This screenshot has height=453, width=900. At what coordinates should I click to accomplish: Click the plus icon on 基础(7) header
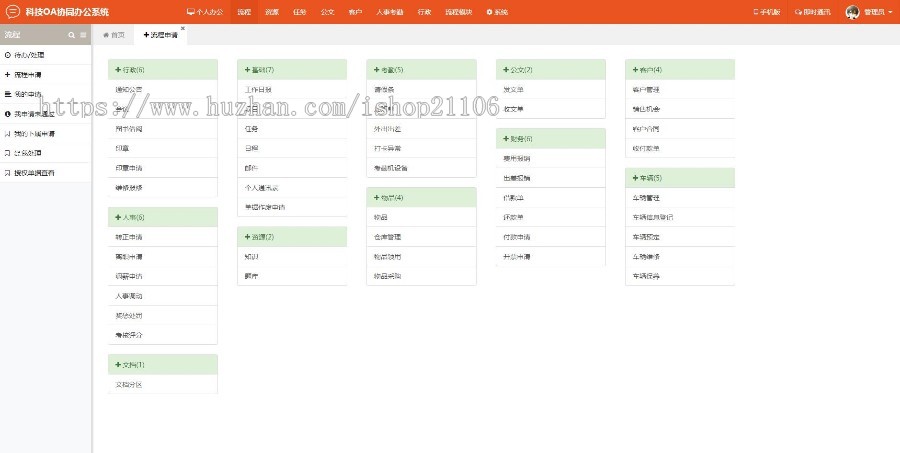point(247,69)
